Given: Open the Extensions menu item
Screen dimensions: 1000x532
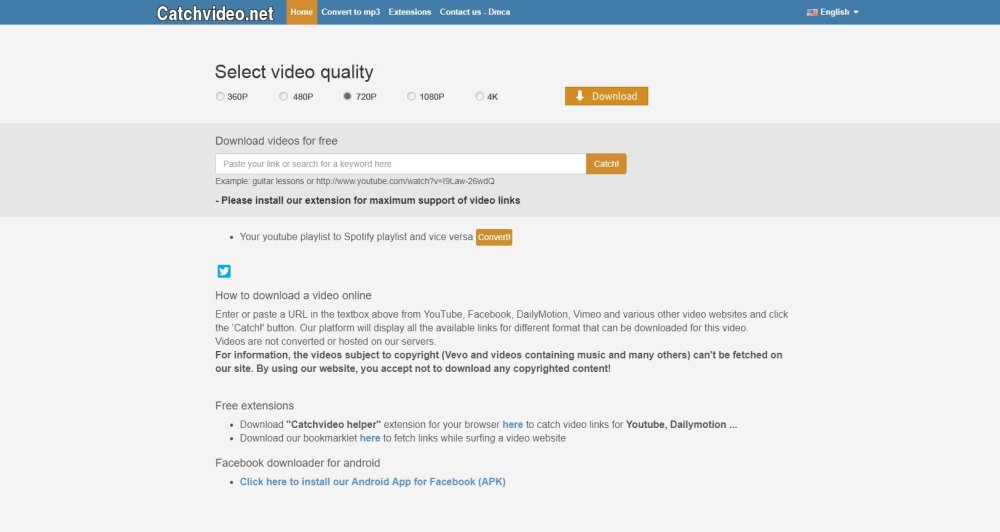Looking at the screenshot, I should pos(410,12).
